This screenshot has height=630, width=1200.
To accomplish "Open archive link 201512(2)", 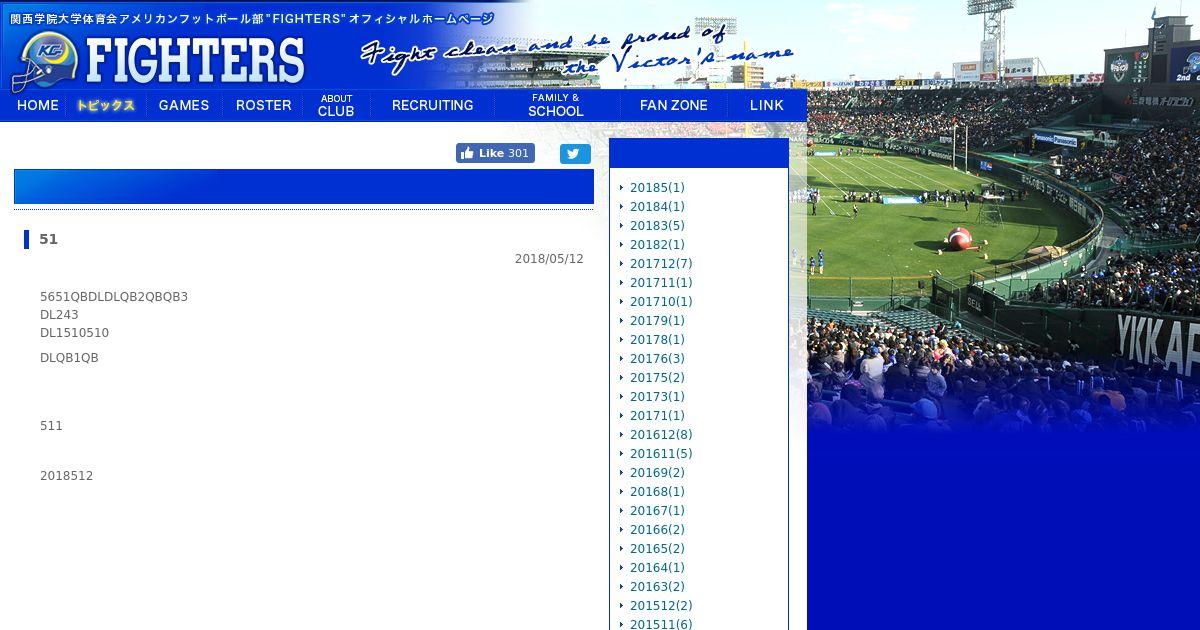I will coord(661,606).
